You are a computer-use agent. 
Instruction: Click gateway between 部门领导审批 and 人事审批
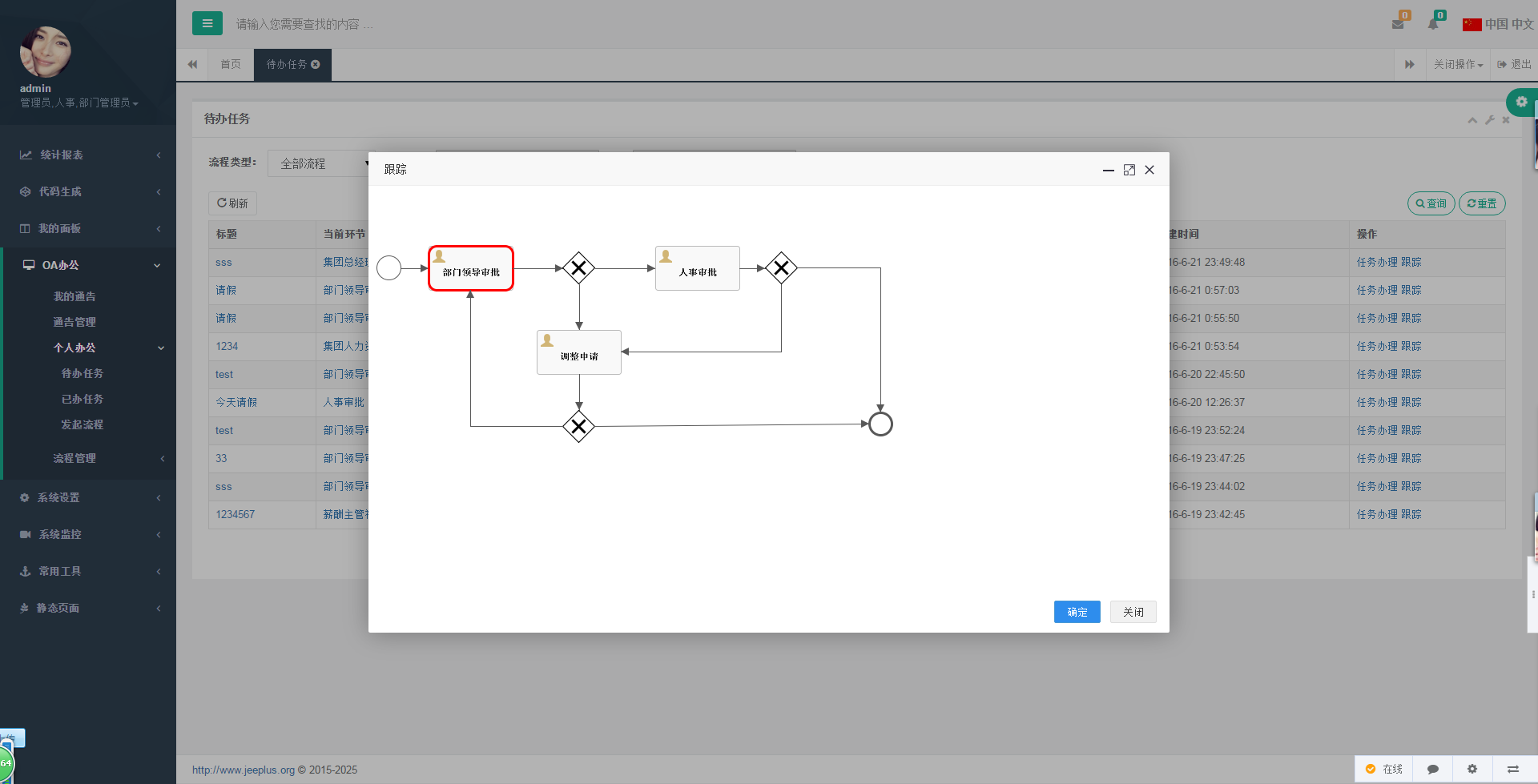click(x=578, y=267)
